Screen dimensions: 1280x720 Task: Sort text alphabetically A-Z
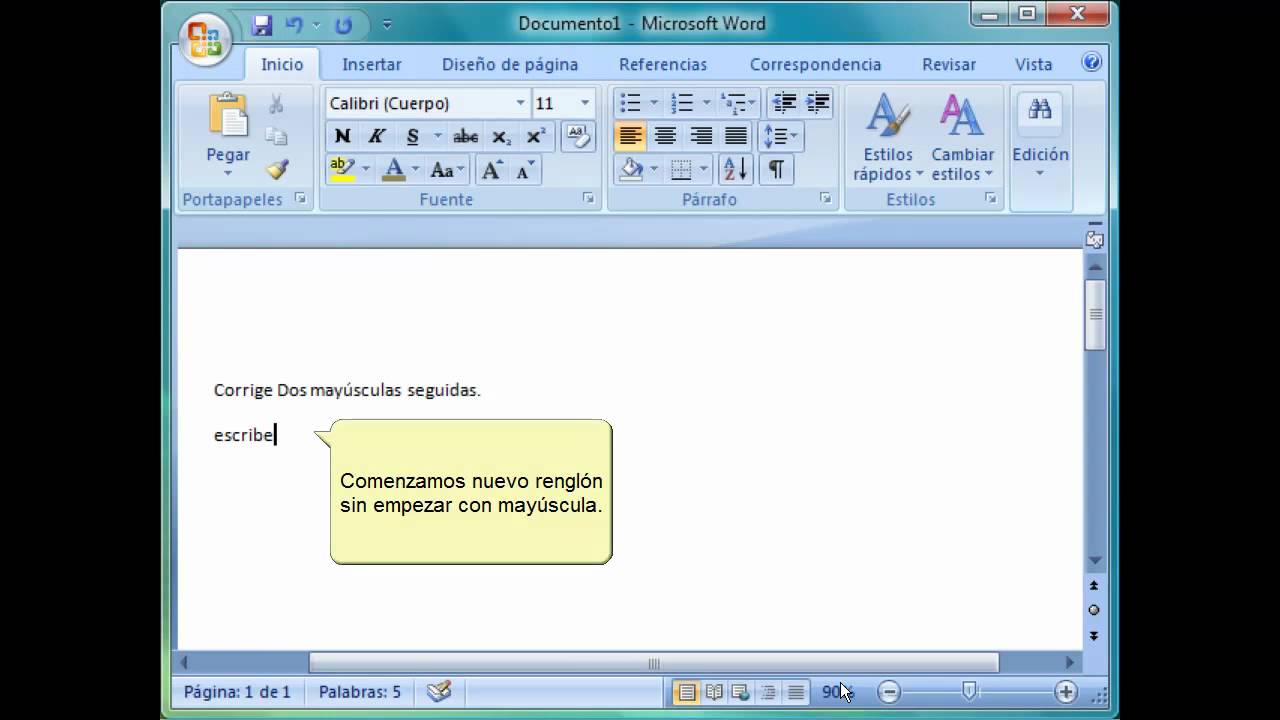734,169
